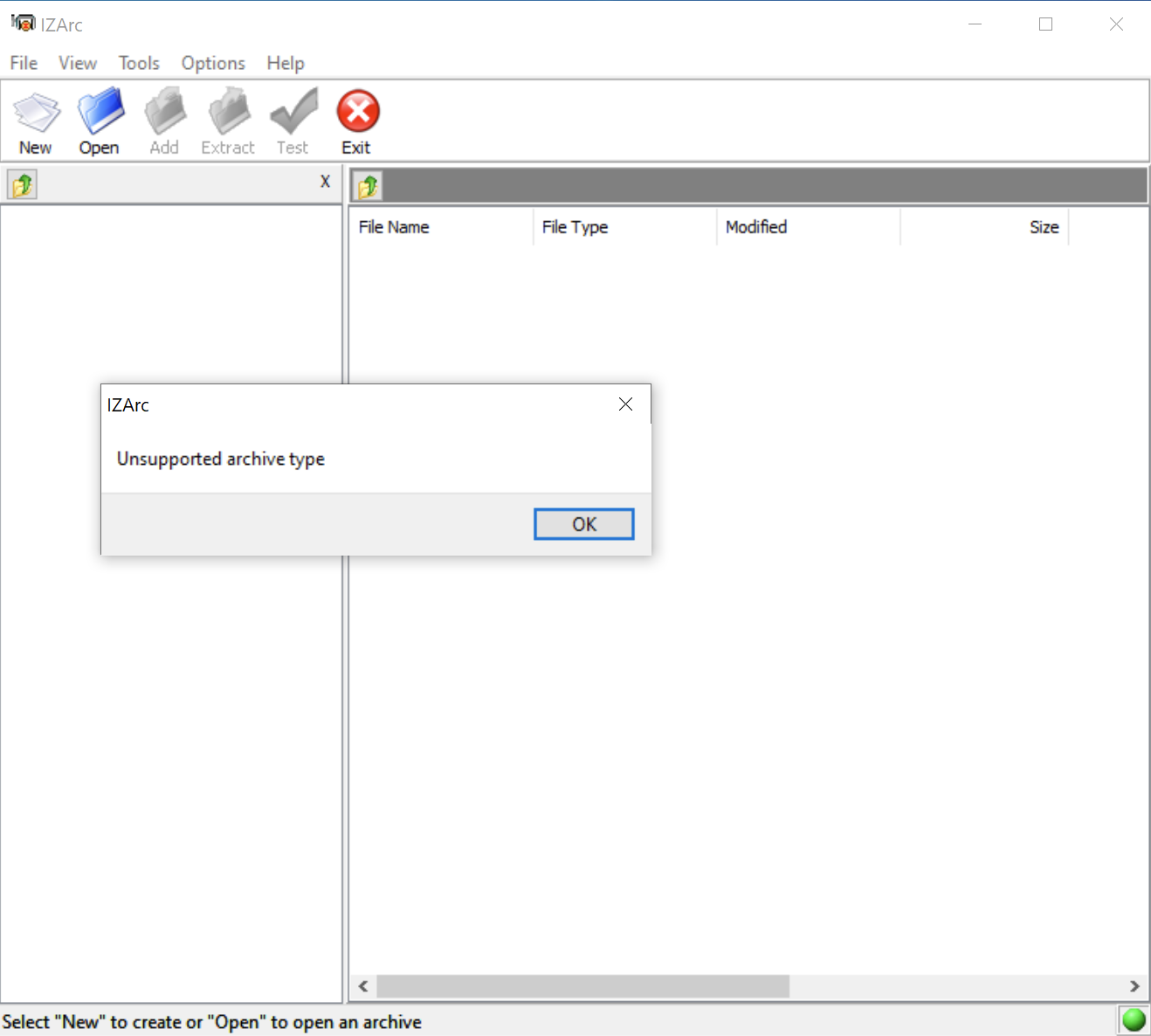
Task: Click the New archive toolbar icon
Action: 36,114
